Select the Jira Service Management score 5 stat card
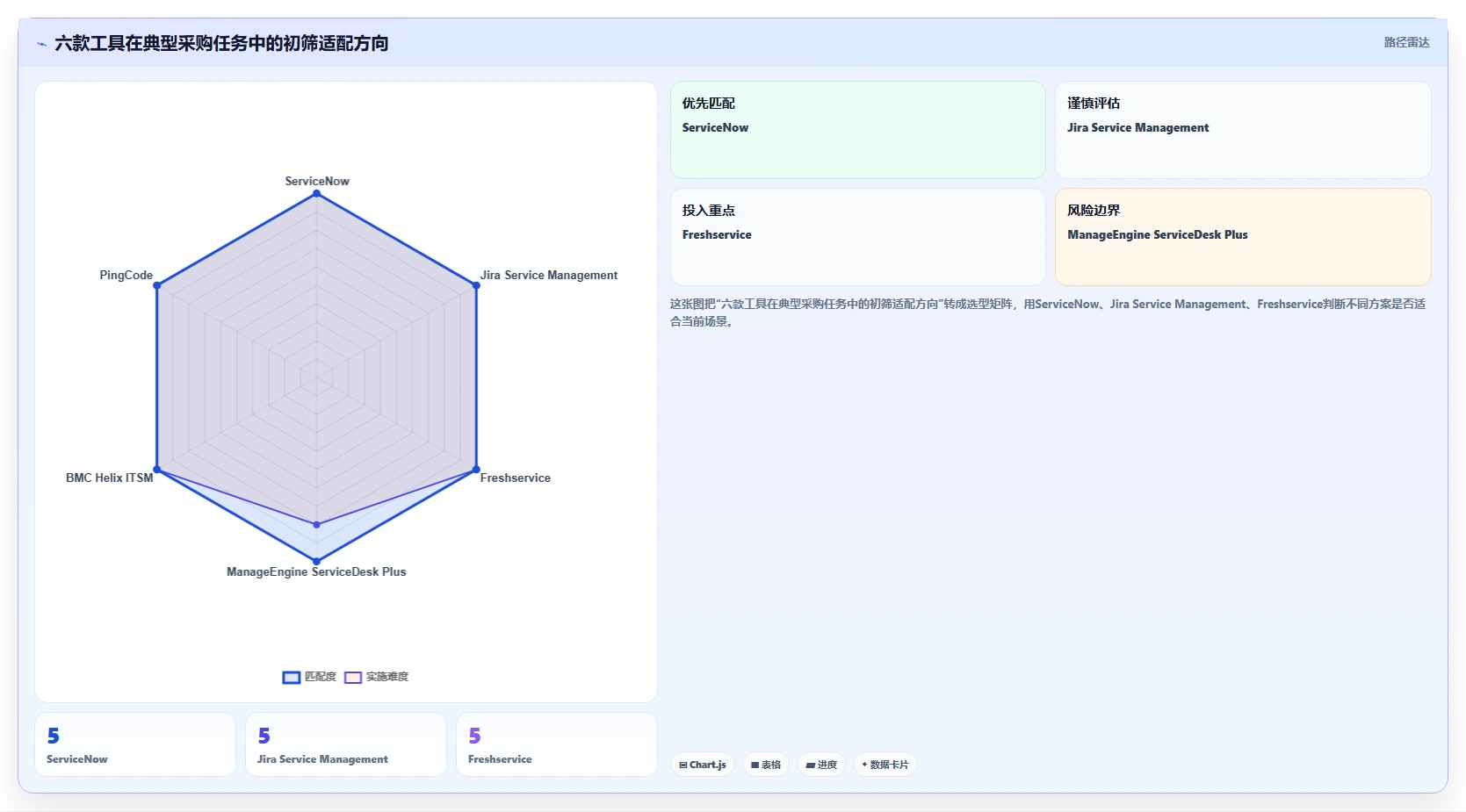 (346, 744)
